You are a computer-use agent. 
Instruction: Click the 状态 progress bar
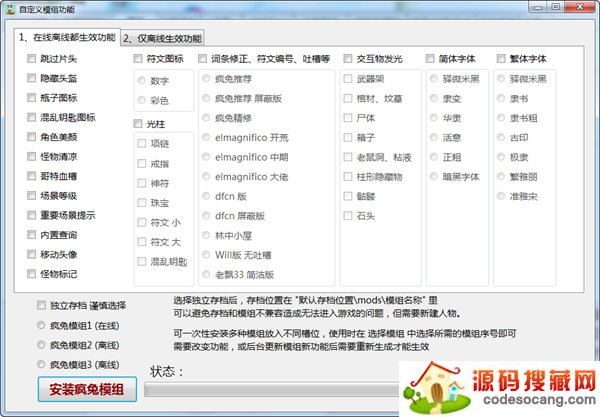(x=270, y=390)
